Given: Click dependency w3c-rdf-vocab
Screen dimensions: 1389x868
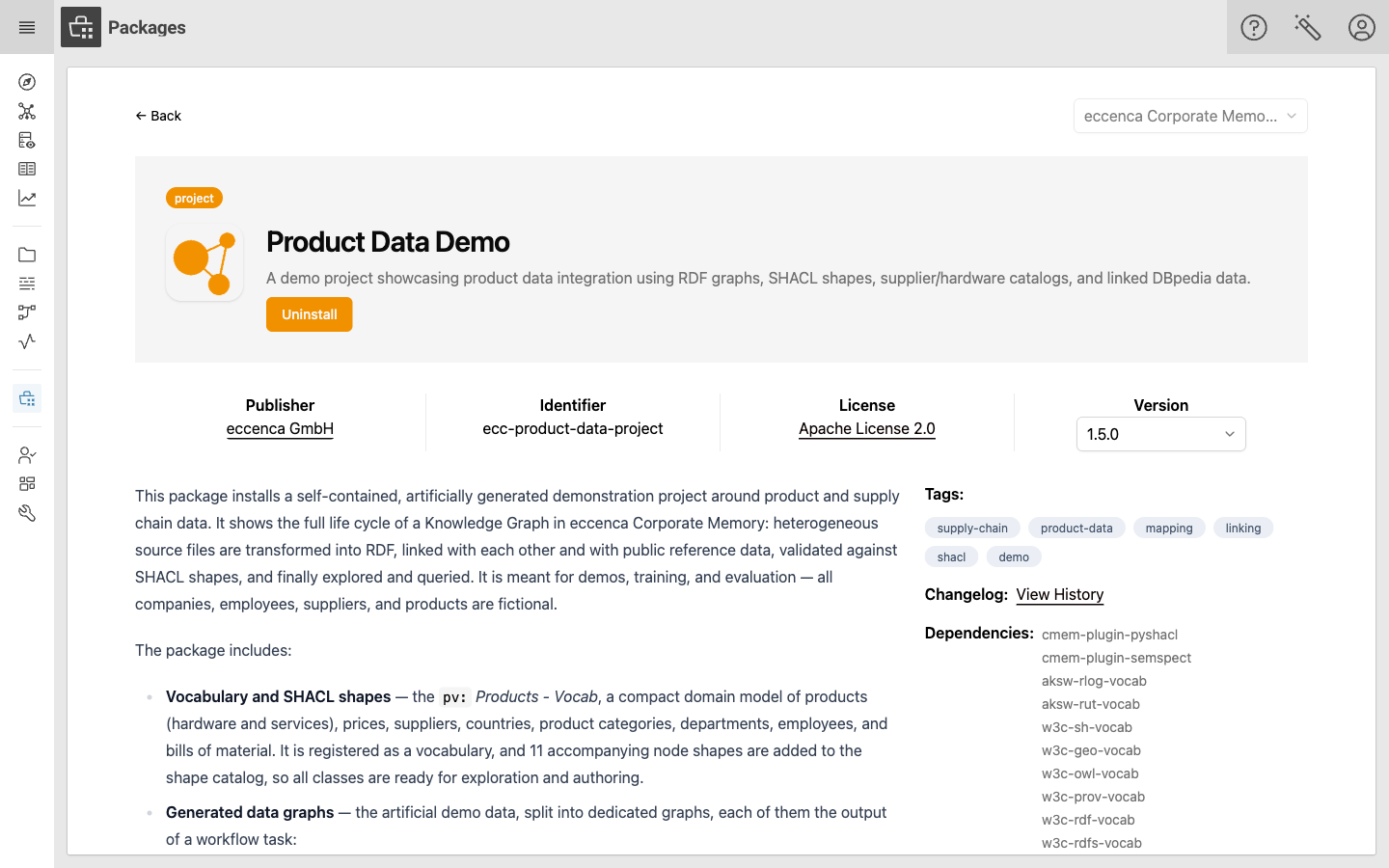Looking at the screenshot, I should point(1088,820).
